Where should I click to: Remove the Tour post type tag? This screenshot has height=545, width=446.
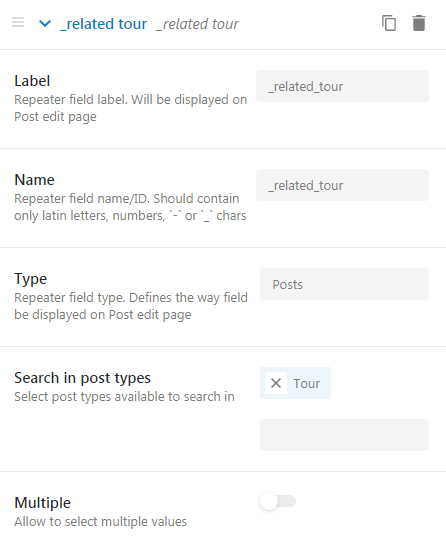276,383
